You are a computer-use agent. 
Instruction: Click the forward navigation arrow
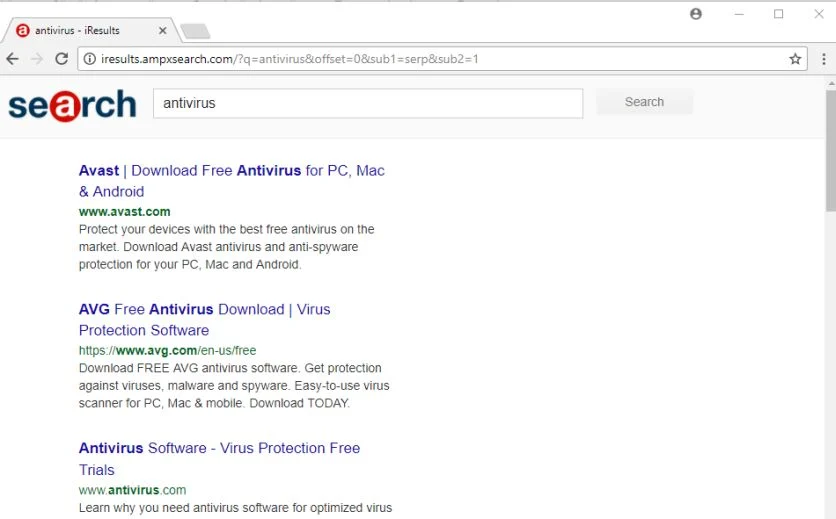[37, 59]
